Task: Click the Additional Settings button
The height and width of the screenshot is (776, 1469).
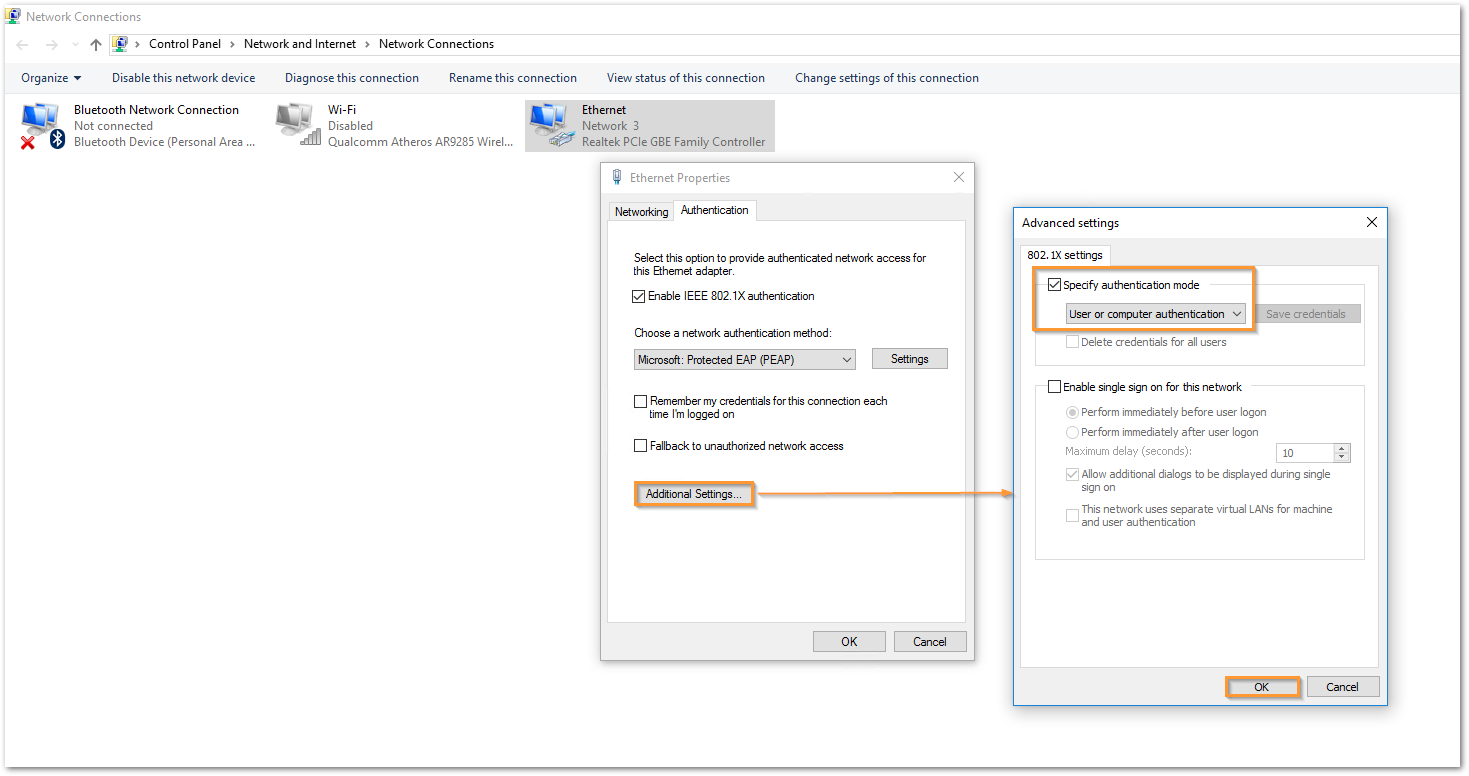Action: click(694, 494)
